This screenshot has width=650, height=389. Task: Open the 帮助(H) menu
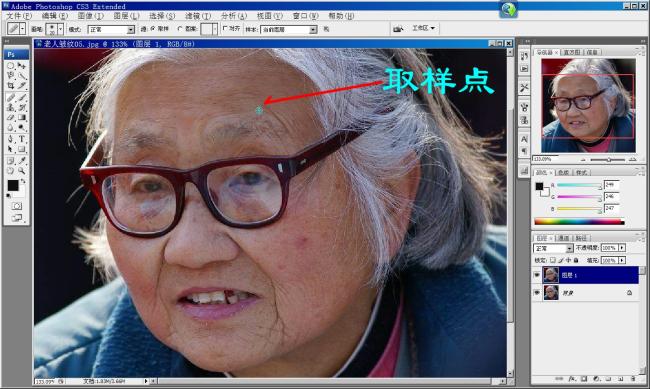point(341,16)
